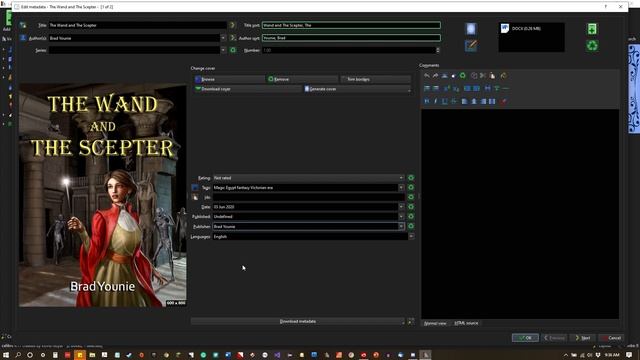640x360 pixels.
Task: Go to the Next book button
Action: [583, 338]
